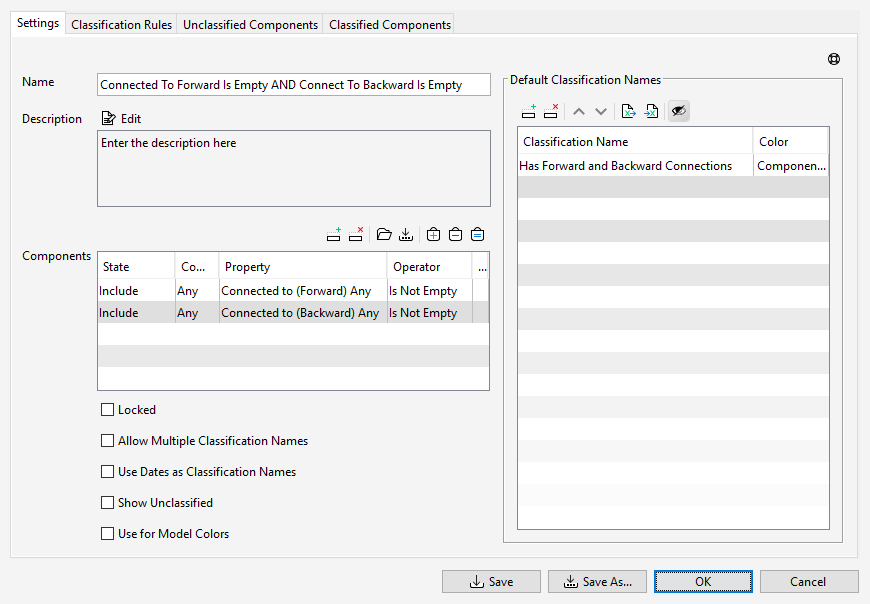Check Allow Multiple Classification Names
The image size is (870, 604).
(x=107, y=441)
